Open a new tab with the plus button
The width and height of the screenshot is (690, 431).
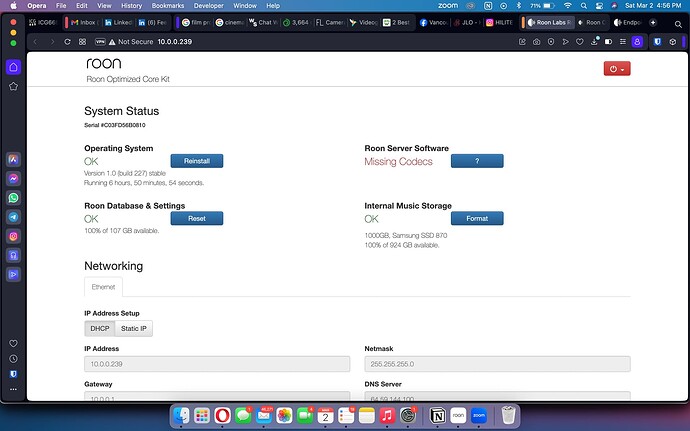[x=653, y=22]
